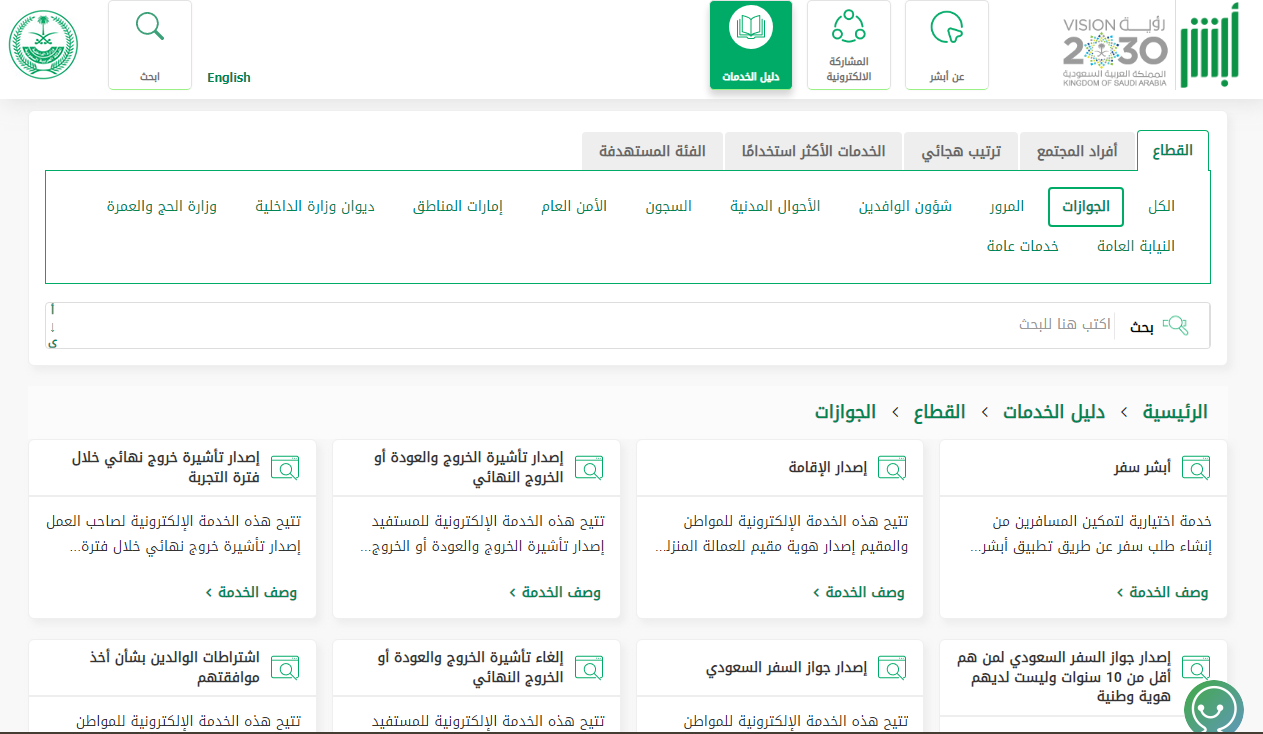The height and width of the screenshot is (734, 1263).
Task: Click the Ministry of Interior emblem
Action: pos(43,45)
